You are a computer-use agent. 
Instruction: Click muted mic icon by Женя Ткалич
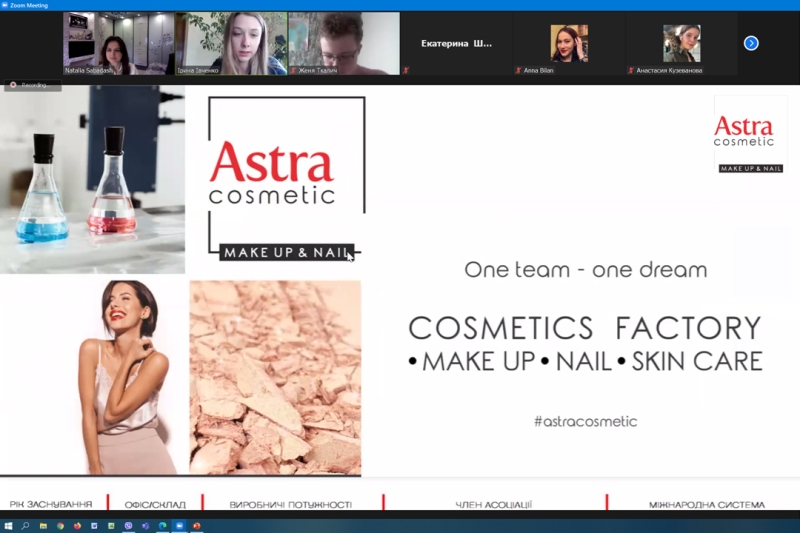[293, 70]
